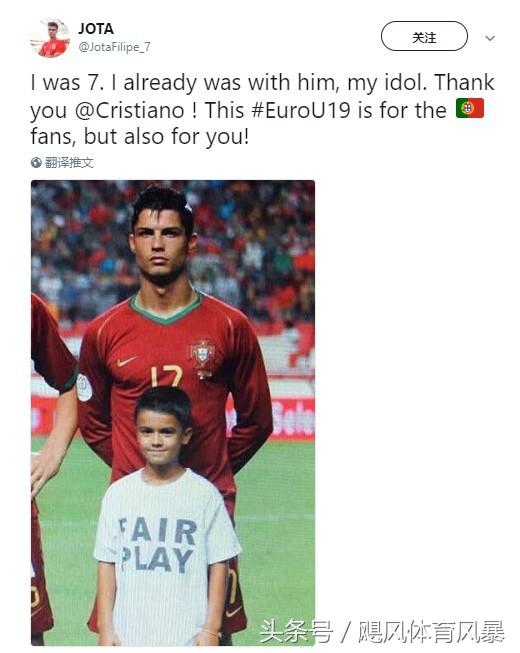Click the Portugal crest on the jersey
Viewport: 520px width, 653px height.
(202, 357)
